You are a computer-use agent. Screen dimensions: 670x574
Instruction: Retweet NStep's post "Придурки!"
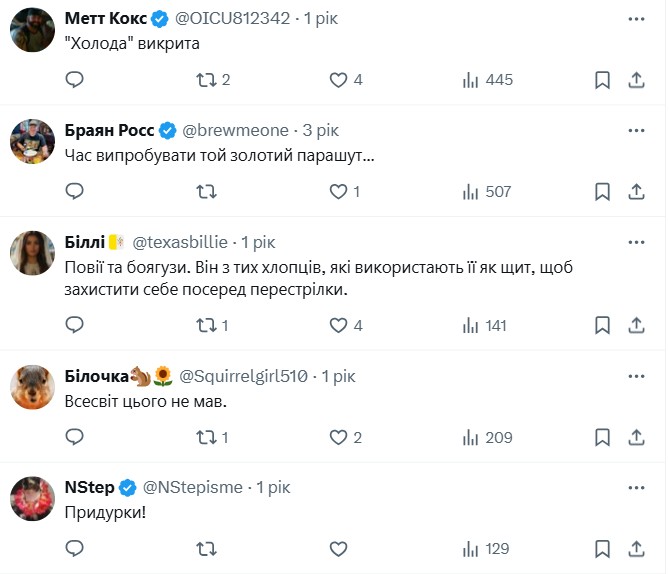206,548
